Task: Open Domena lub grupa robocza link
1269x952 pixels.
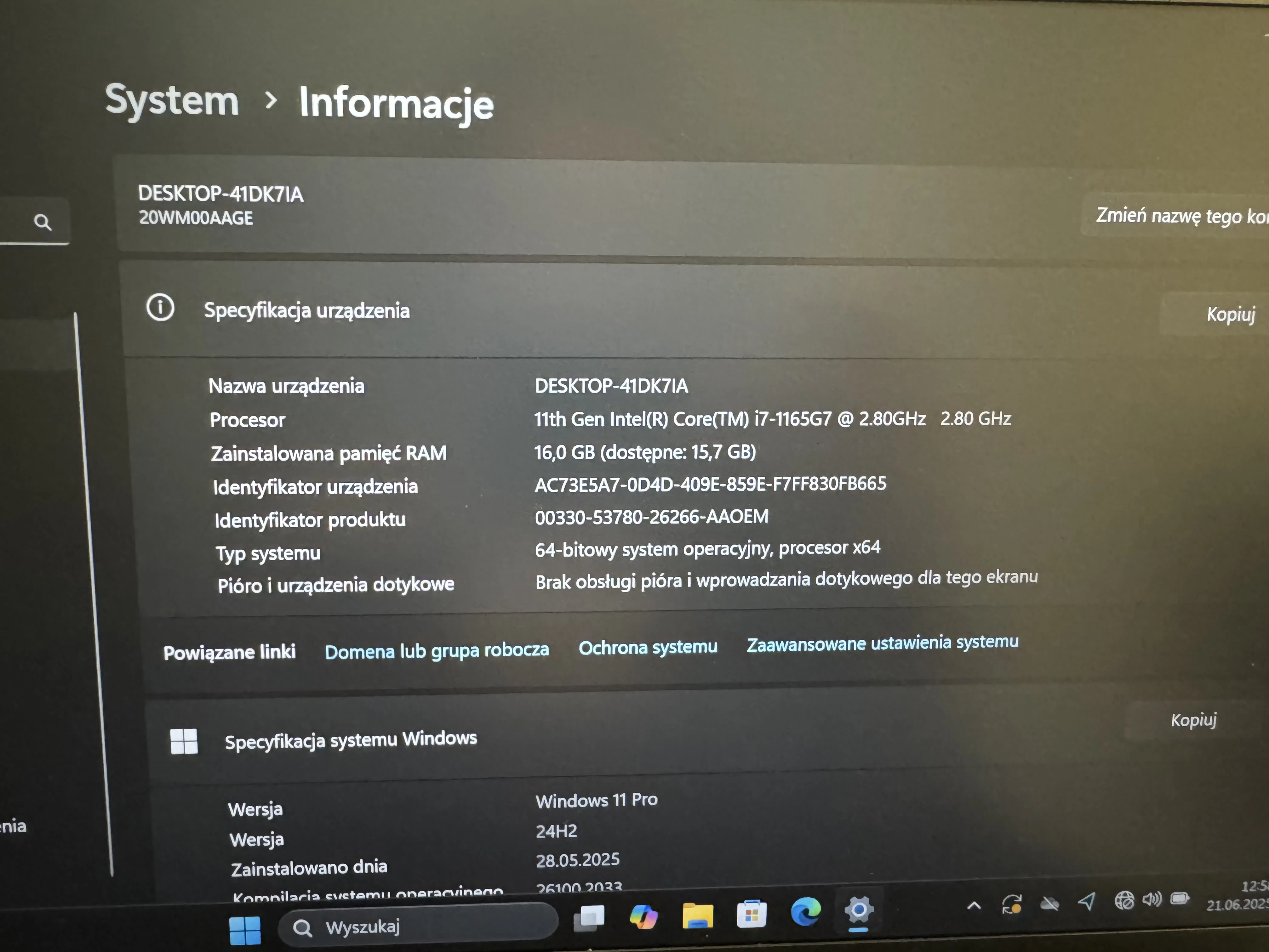Action: (x=437, y=650)
